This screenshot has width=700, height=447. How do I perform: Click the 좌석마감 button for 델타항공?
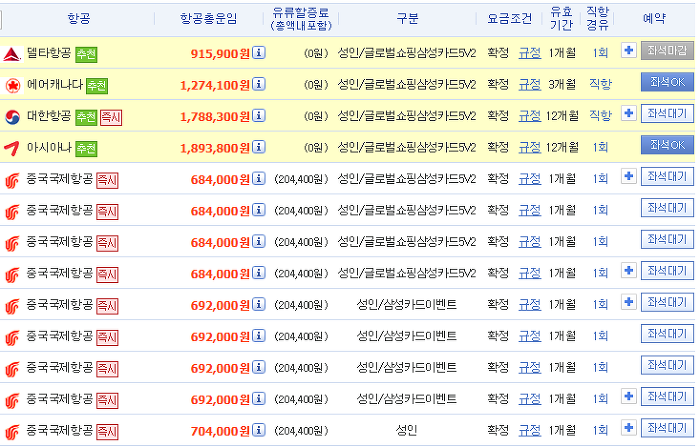click(667, 50)
